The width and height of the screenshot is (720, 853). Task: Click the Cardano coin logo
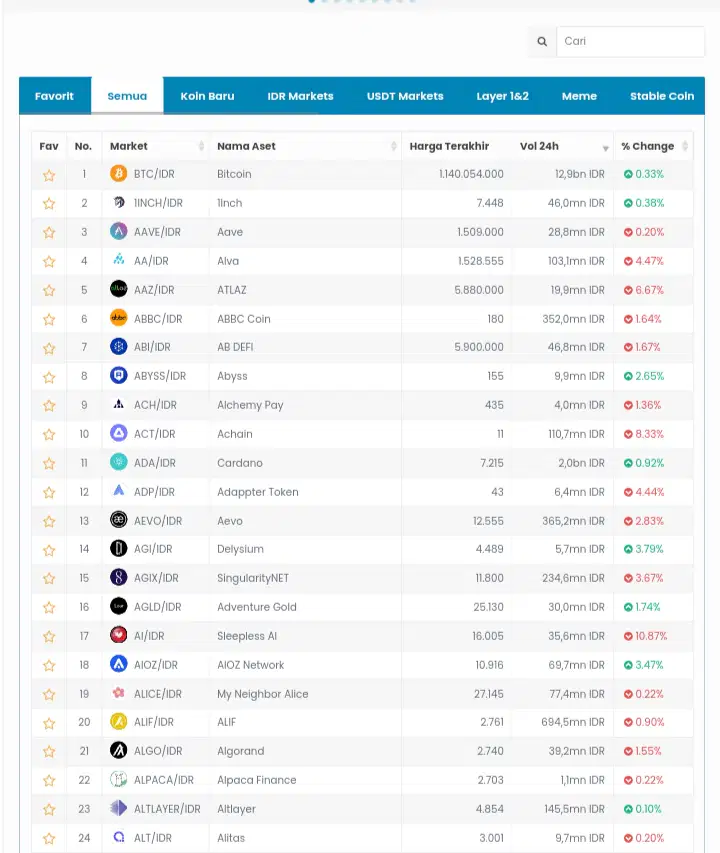pos(119,462)
